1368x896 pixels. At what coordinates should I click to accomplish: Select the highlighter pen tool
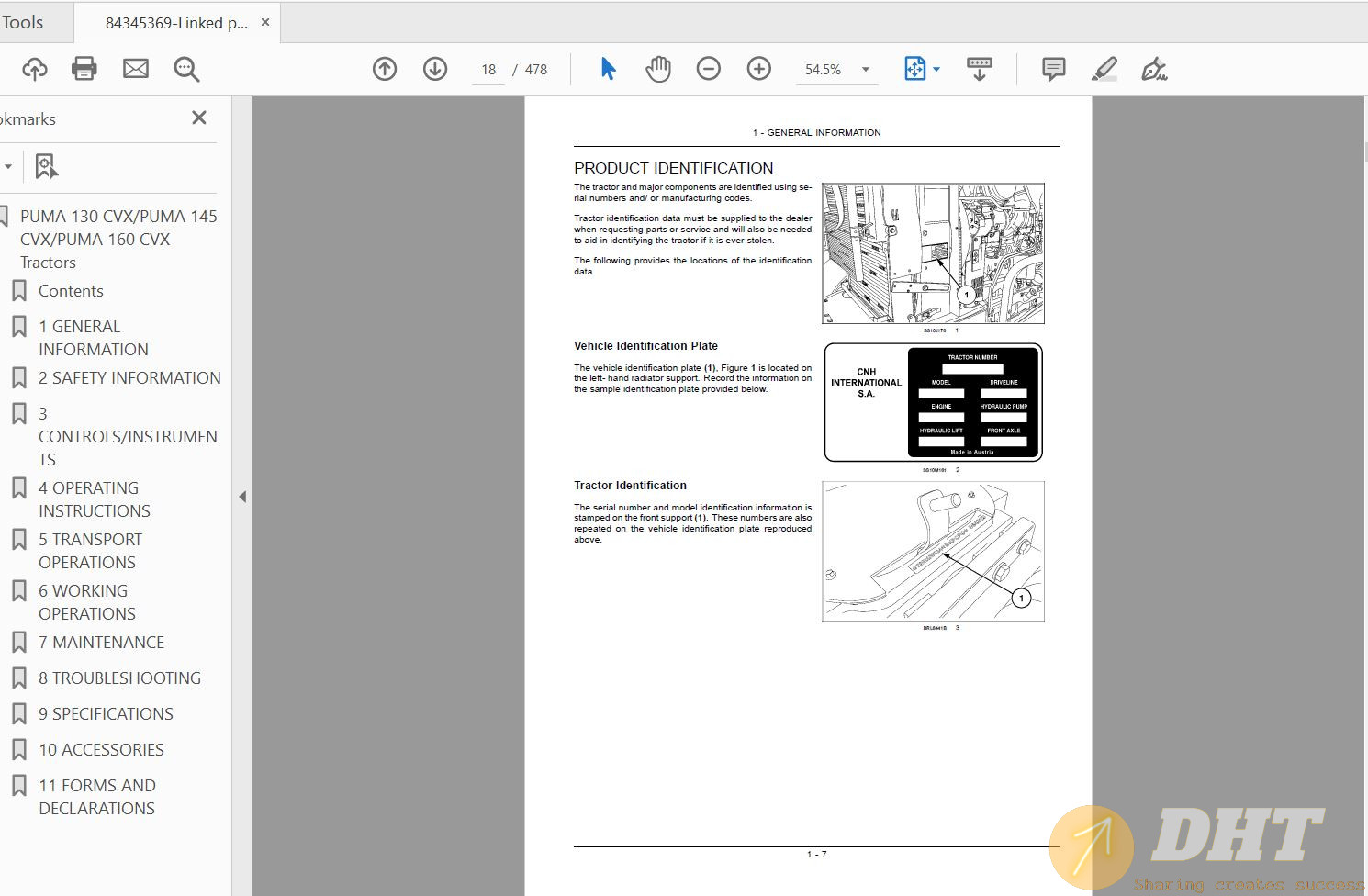coord(1104,69)
